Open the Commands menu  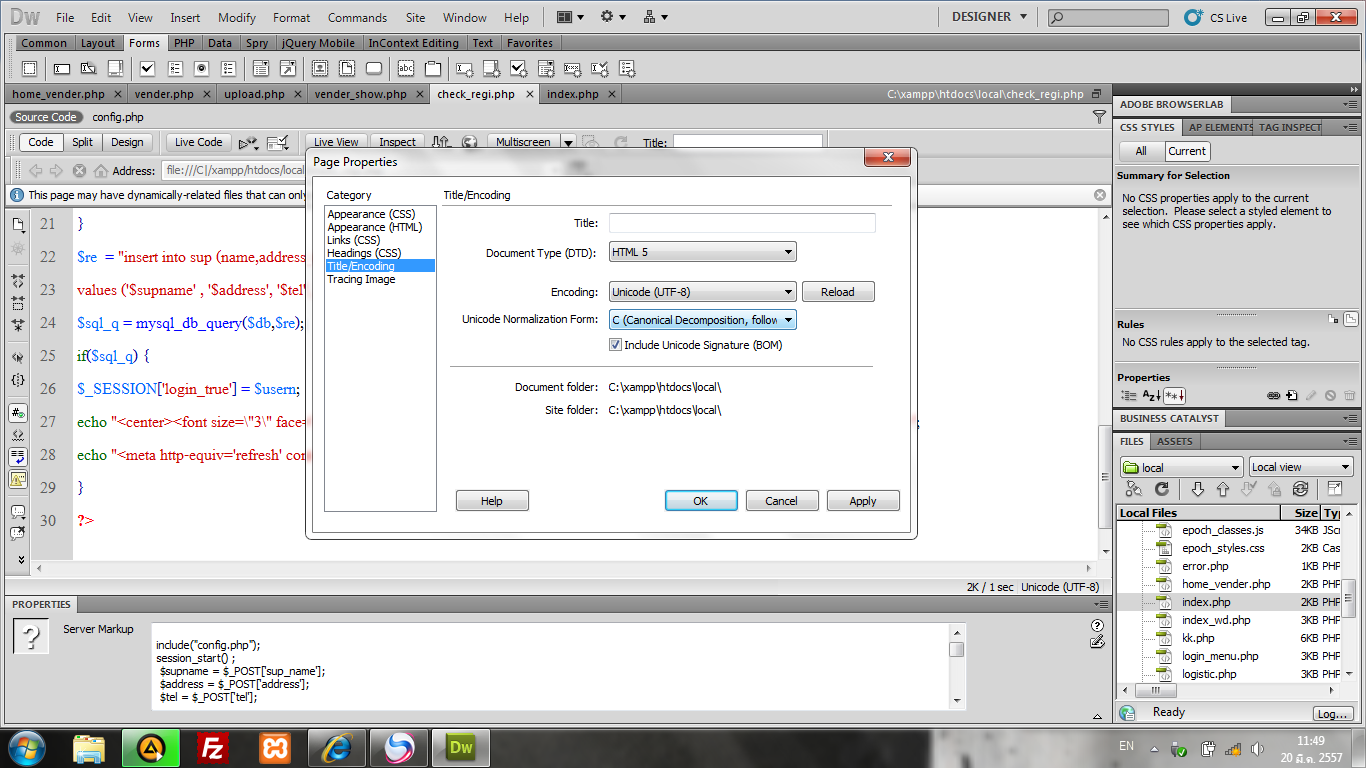pos(357,17)
